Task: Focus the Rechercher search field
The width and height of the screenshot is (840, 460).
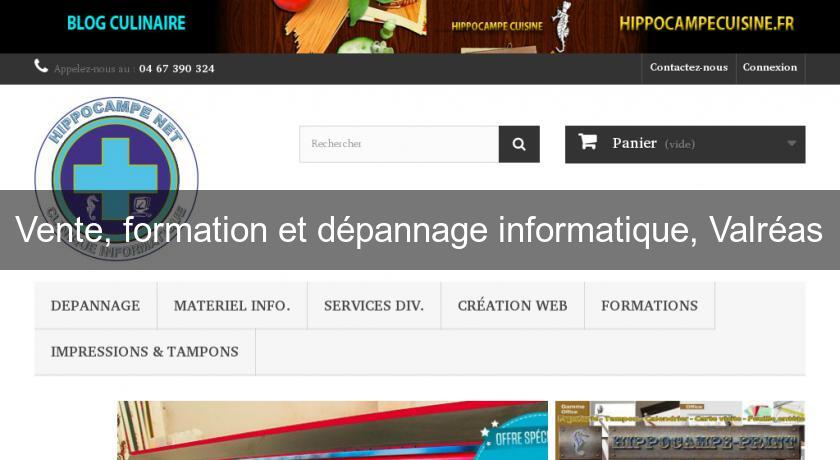Action: click(399, 144)
